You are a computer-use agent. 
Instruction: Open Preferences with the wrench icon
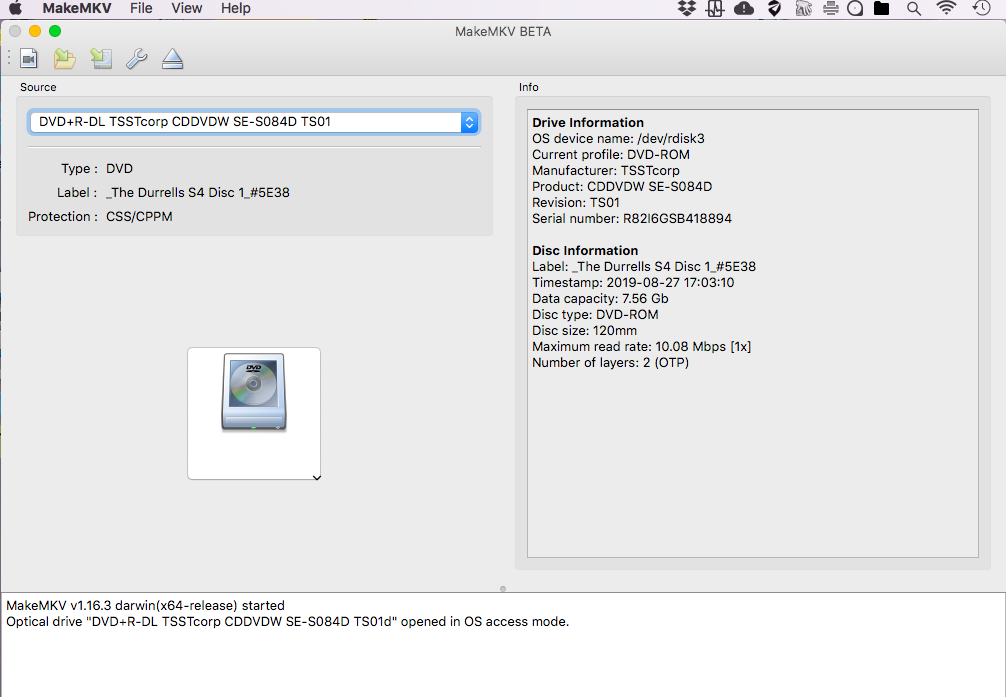click(137, 59)
